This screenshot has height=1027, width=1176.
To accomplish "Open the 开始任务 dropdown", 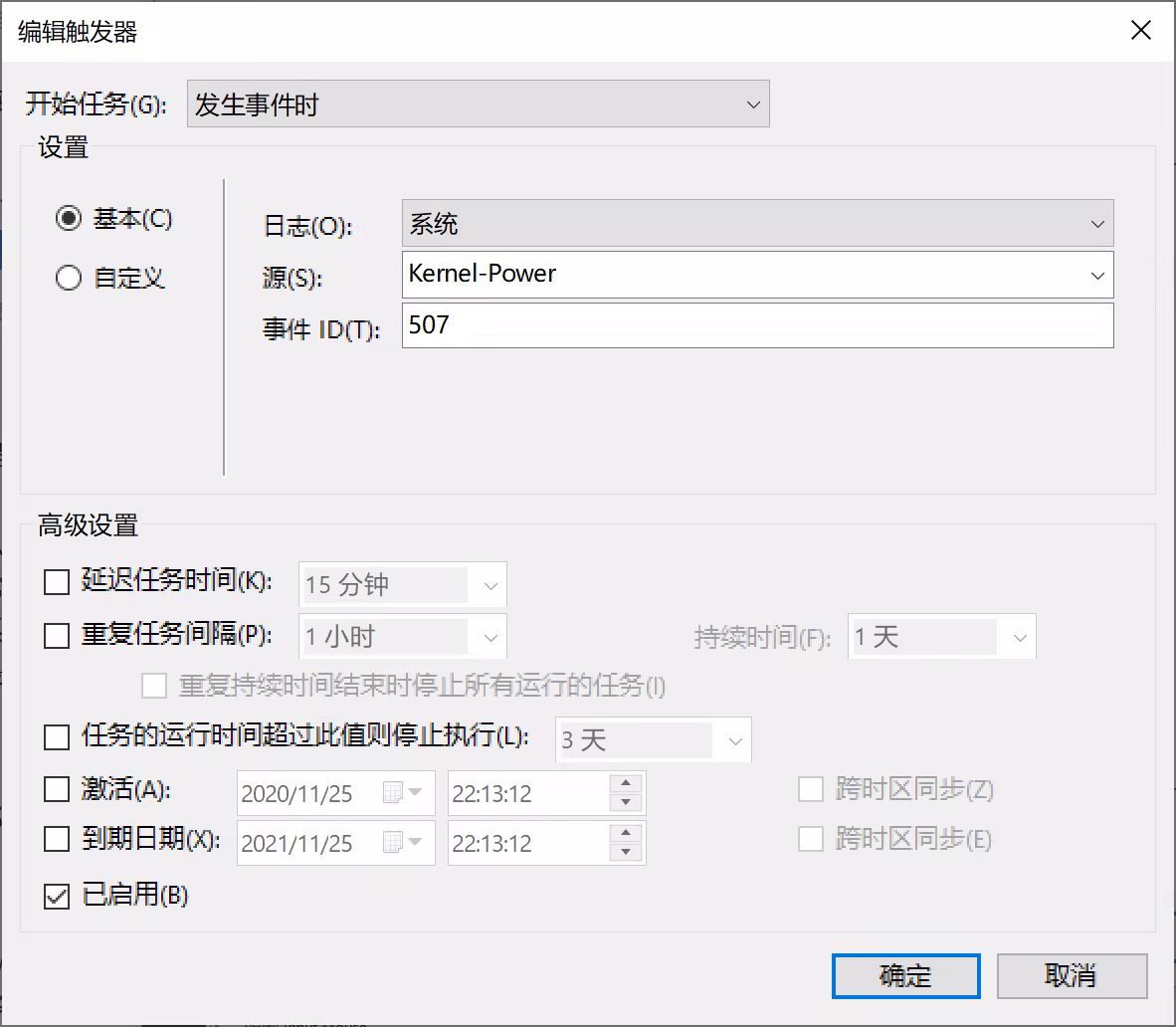I will point(478,103).
